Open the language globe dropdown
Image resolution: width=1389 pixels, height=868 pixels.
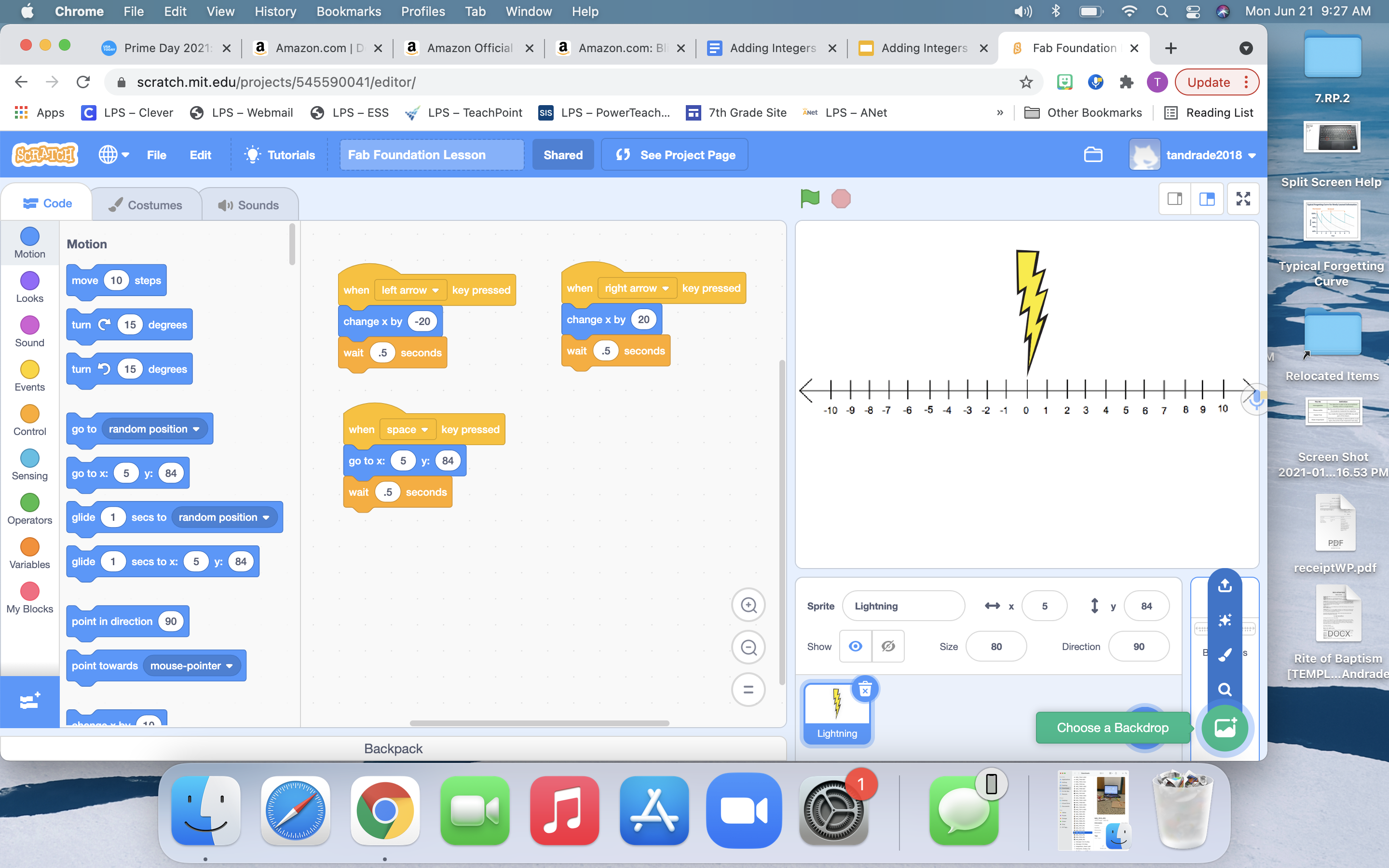point(114,155)
